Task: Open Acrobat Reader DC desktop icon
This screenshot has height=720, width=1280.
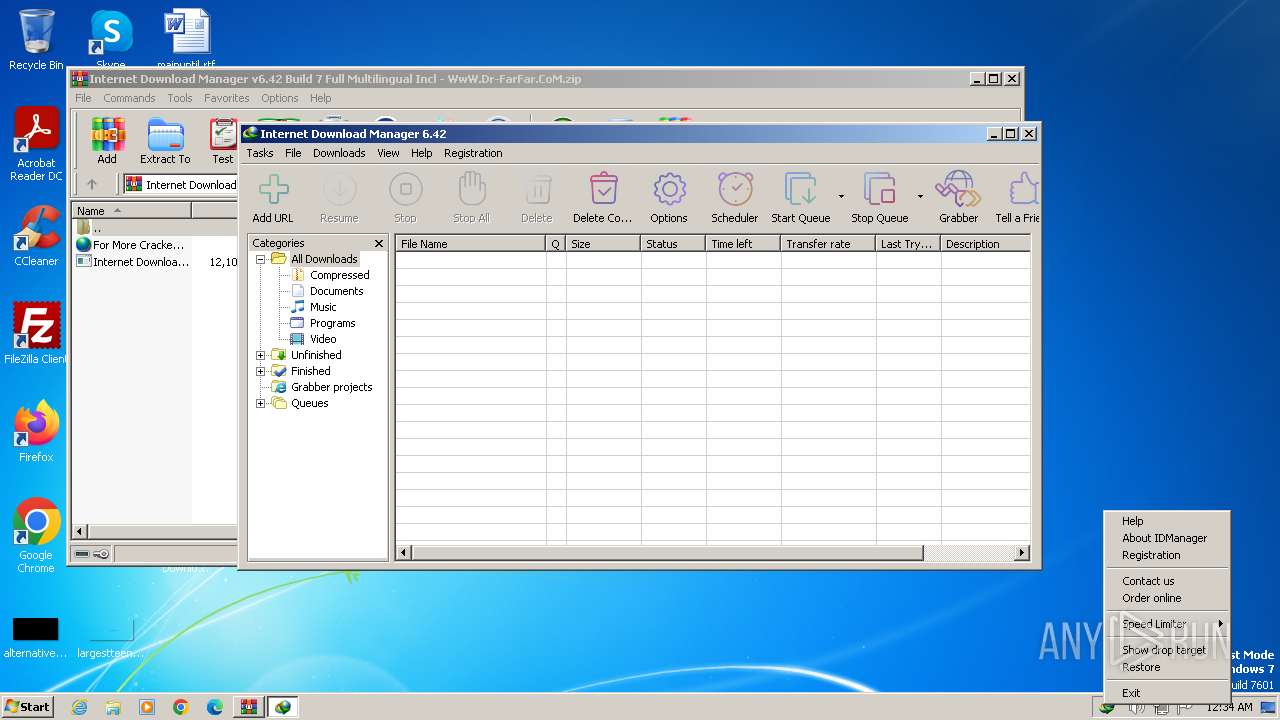Action: point(36,145)
